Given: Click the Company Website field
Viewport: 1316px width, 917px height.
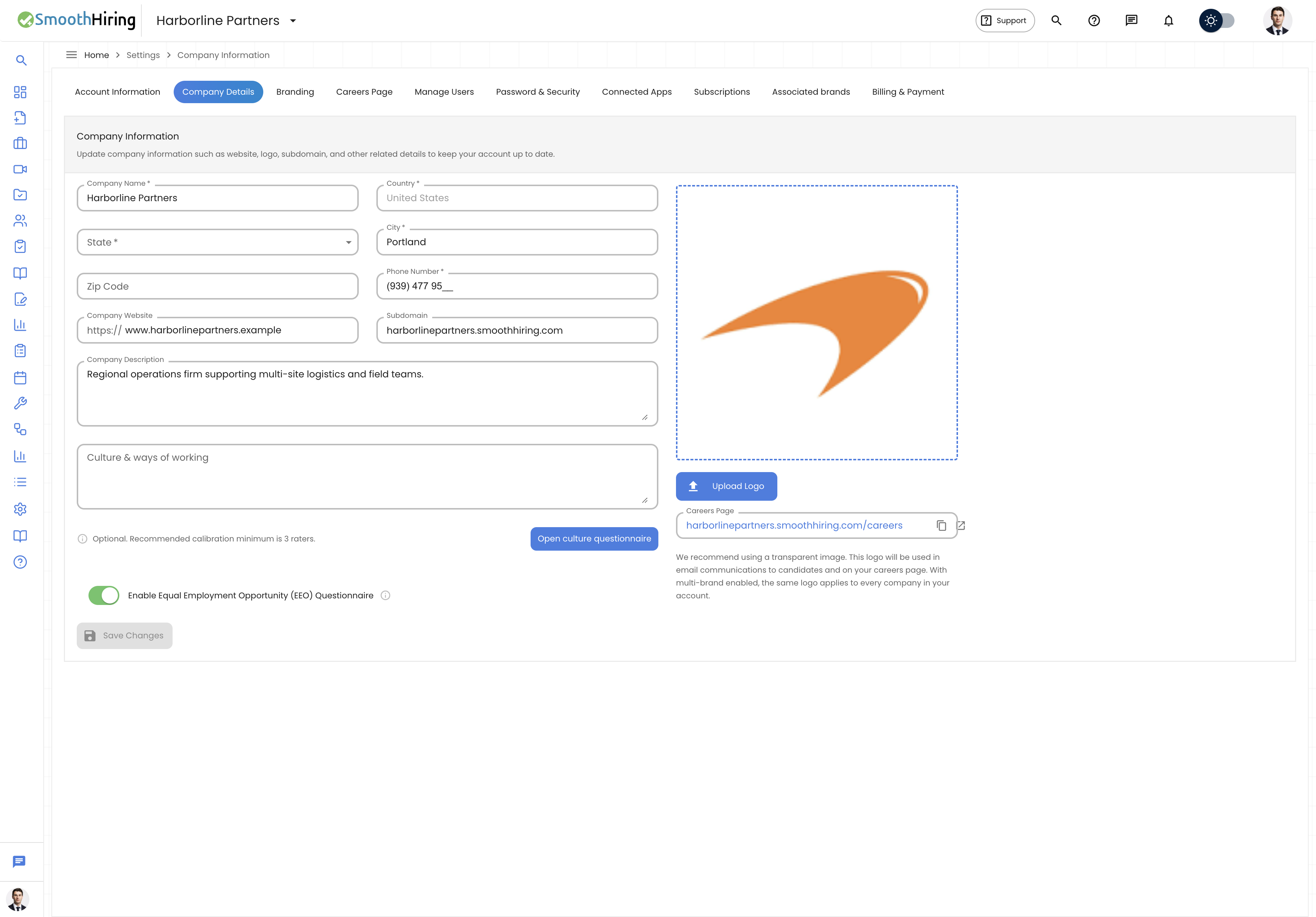Looking at the screenshot, I should point(218,330).
